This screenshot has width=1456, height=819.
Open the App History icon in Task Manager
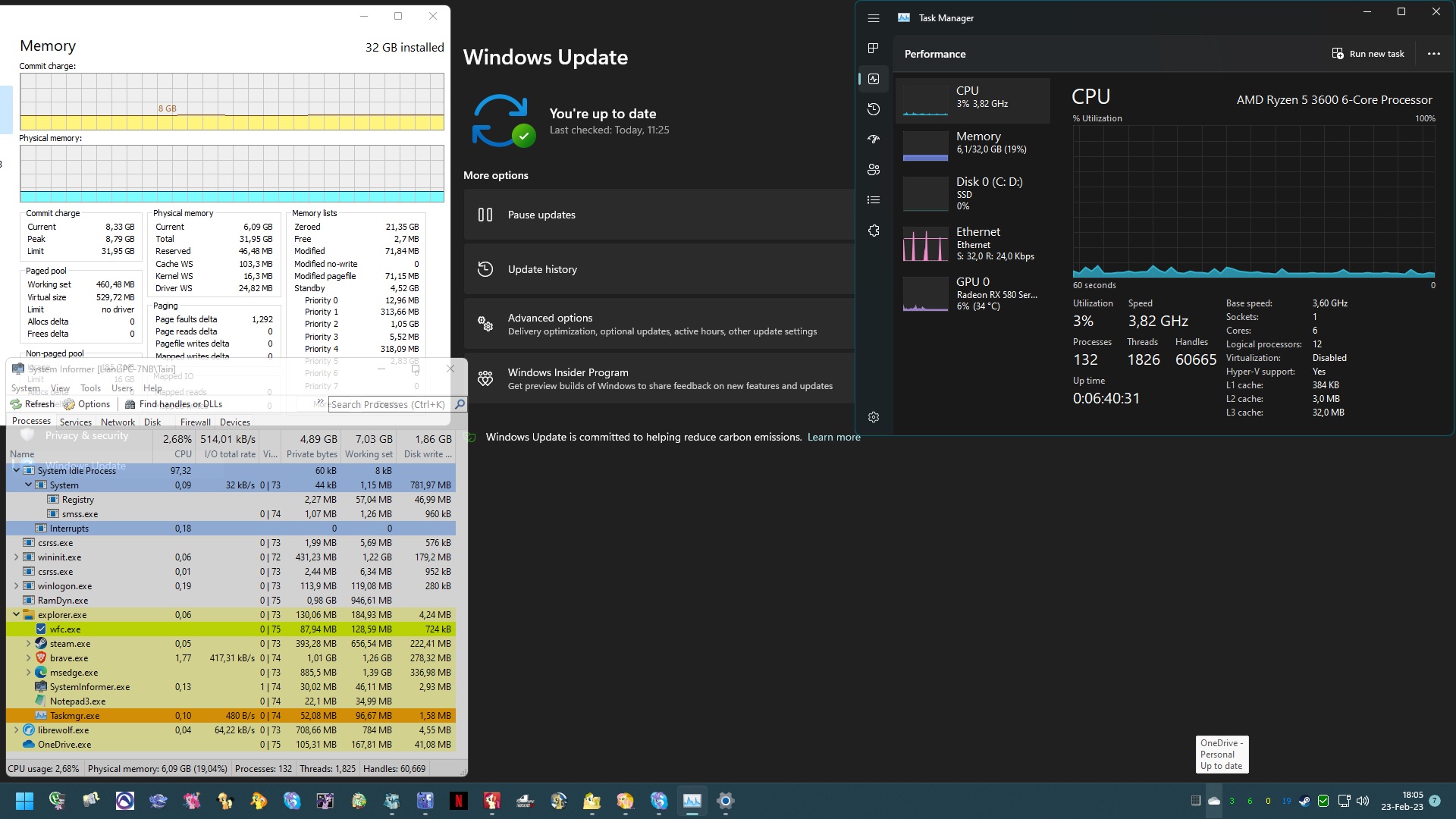pyautogui.click(x=873, y=109)
